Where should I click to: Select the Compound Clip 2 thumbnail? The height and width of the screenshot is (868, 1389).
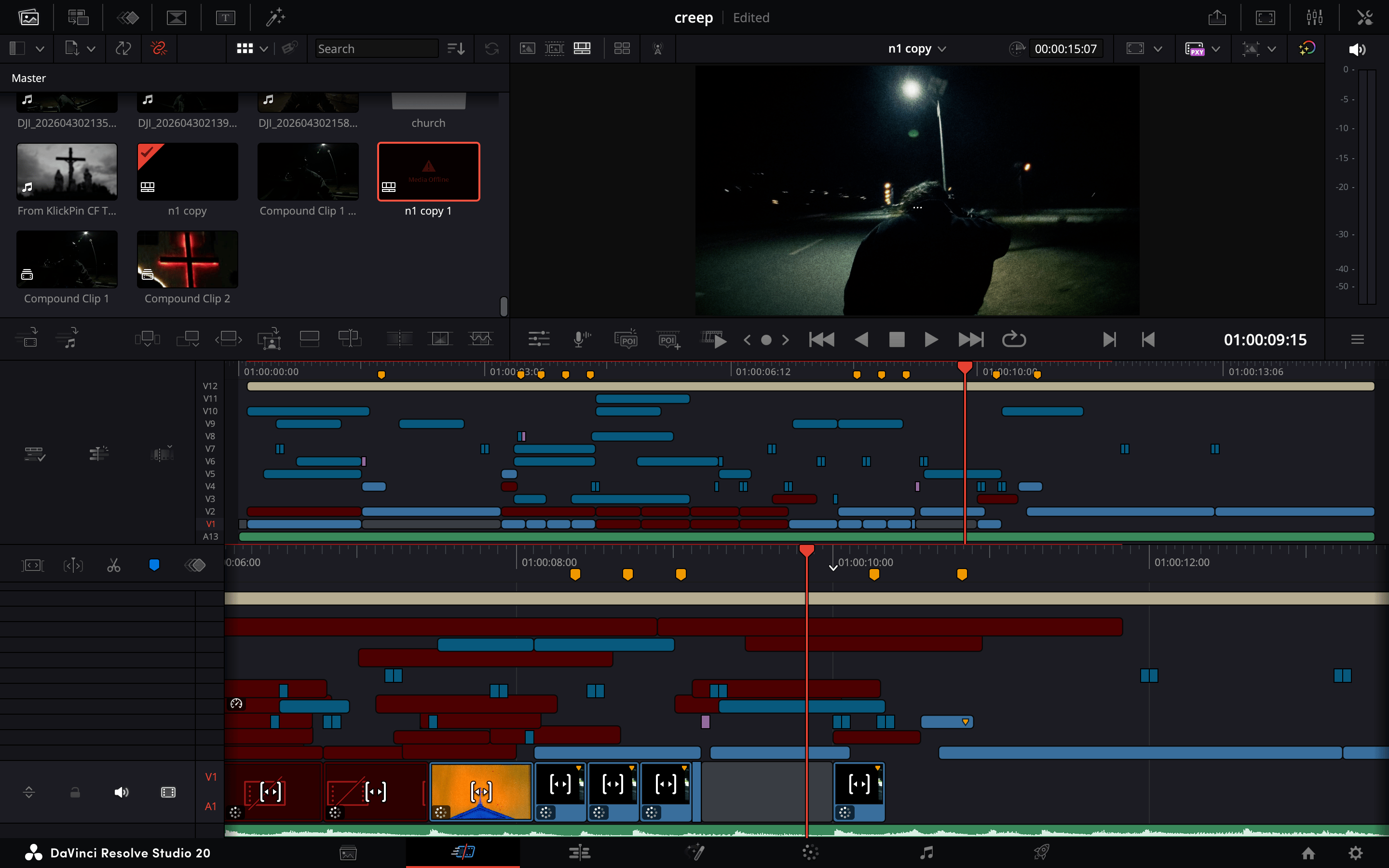pos(187,259)
